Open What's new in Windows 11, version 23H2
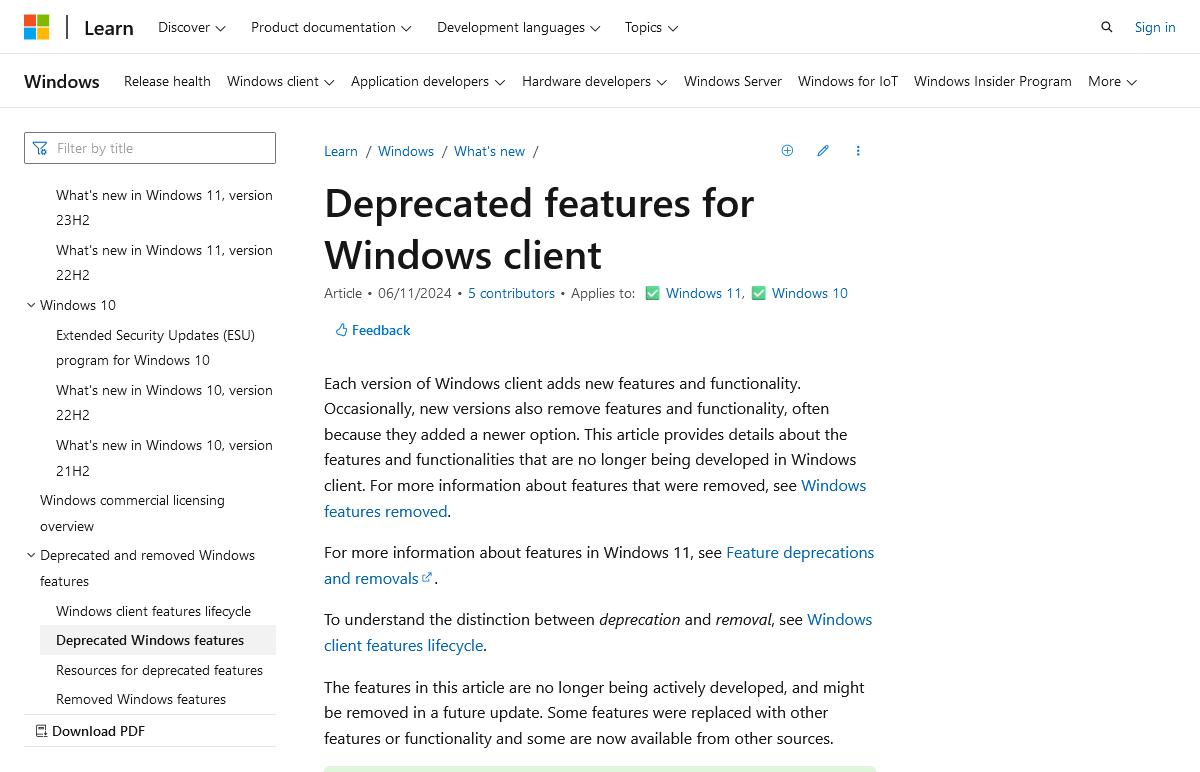Image resolution: width=1200 pixels, height=772 pixels. pyautogui.click(x=164, y=207)
